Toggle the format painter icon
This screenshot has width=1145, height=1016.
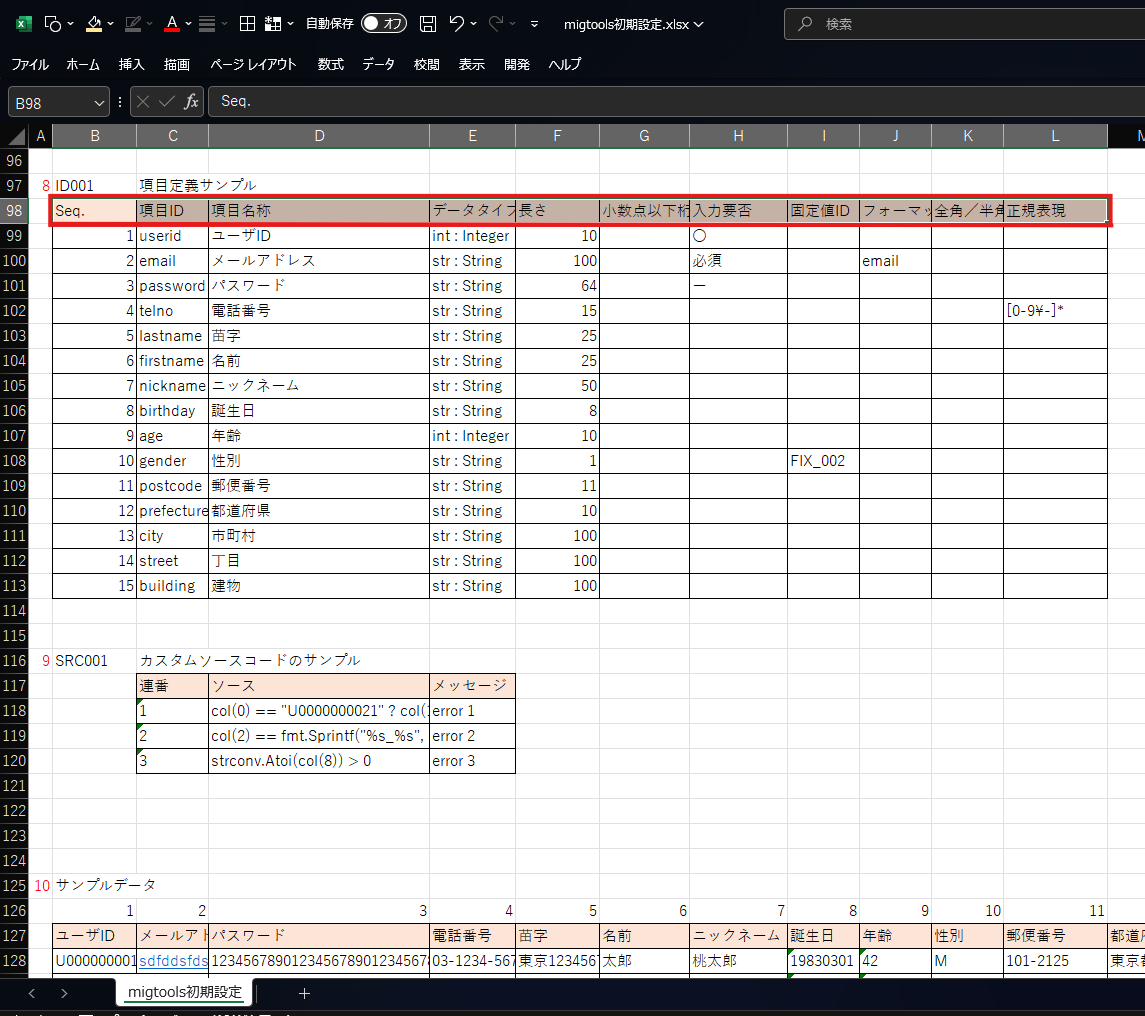[x=131, y=24]
